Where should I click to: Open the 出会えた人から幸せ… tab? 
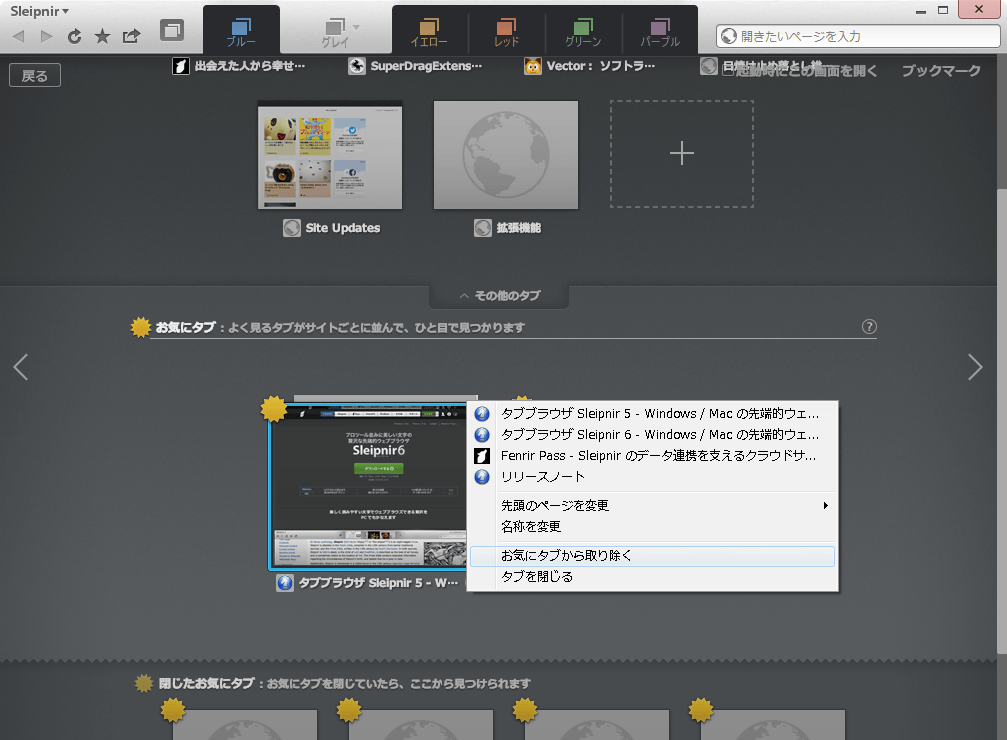click(239, 66)
